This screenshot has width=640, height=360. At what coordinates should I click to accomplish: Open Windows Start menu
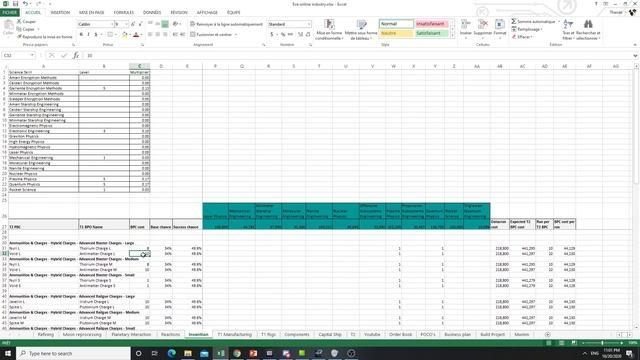[8, 353]
